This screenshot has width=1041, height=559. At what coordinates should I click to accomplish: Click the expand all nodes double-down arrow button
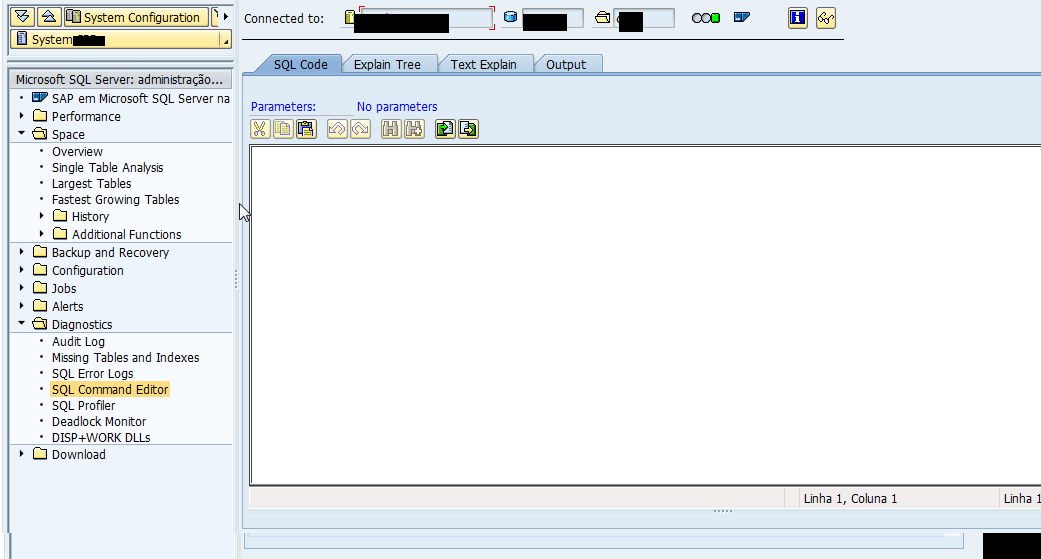pyautogui.click(x=23, y=17)
